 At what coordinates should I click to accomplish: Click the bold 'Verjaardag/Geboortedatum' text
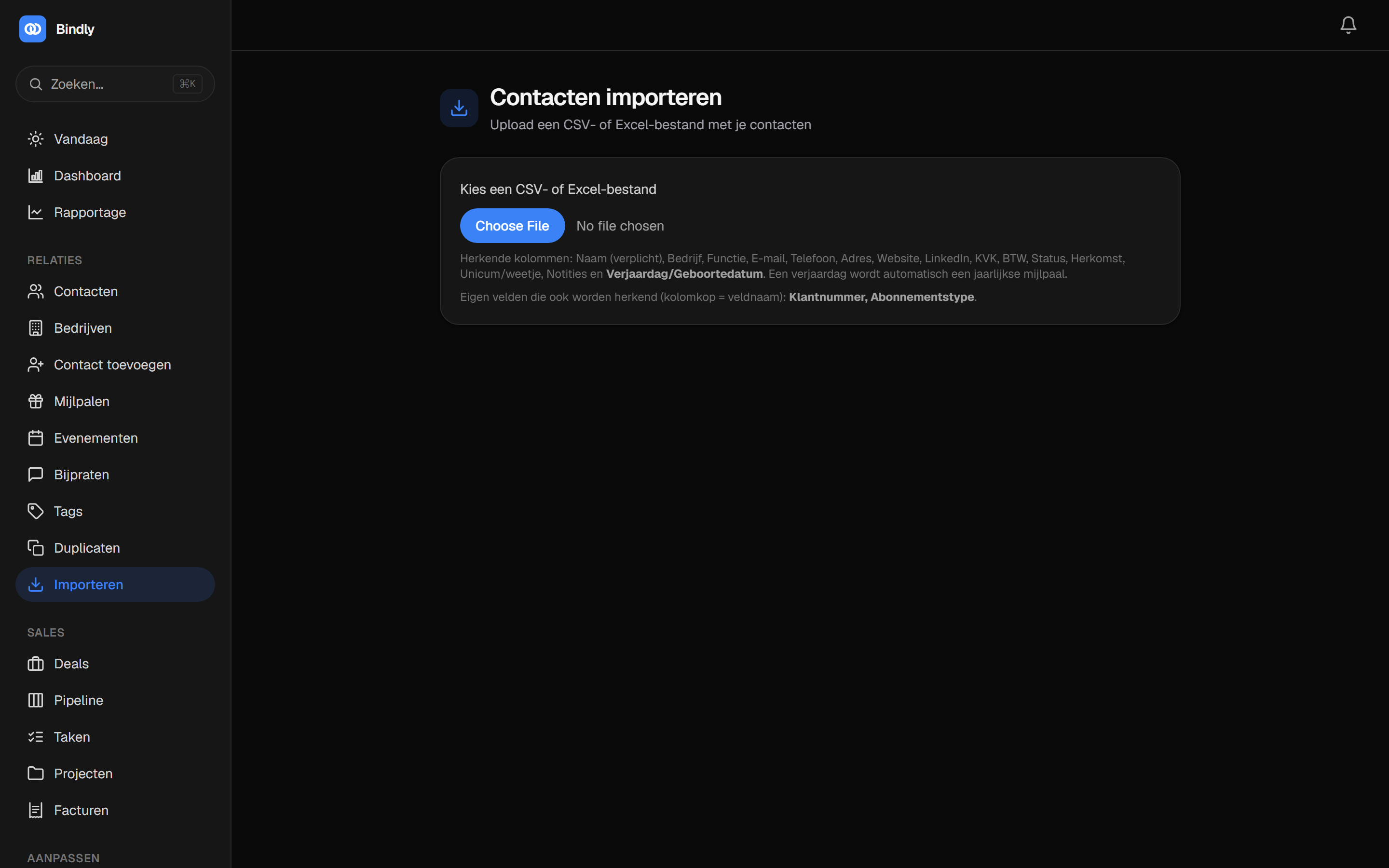[x=684, y=274]
